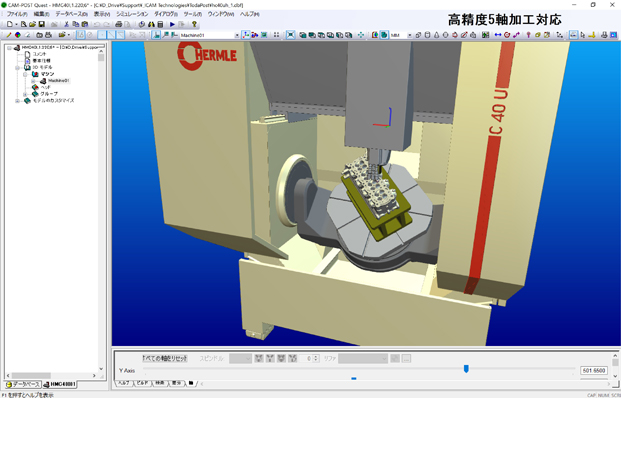Open the MM units dropdown

pyautogui.click(x=410, y=35)
